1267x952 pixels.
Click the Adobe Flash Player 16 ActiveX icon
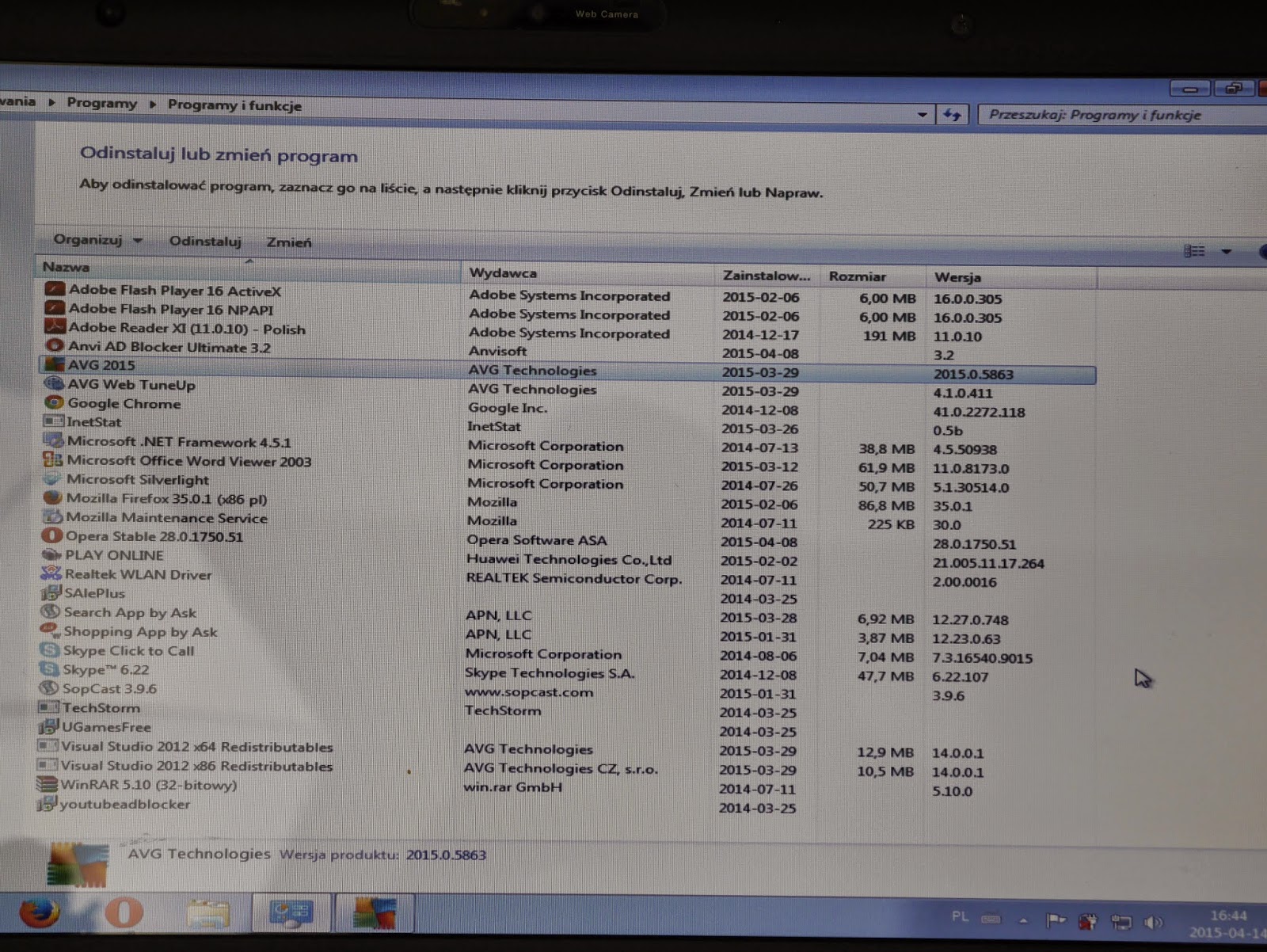[55, 288]
